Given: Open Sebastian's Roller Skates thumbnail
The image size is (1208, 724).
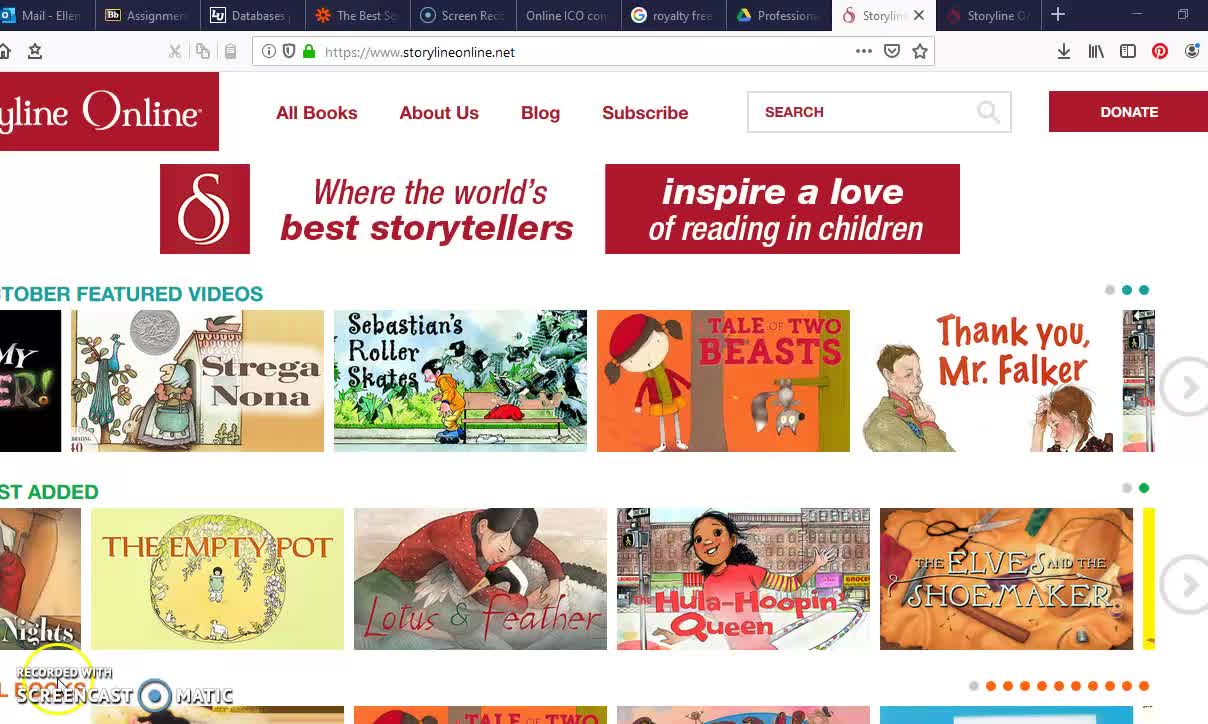Looking at the screenshot, I should (460, 381).
